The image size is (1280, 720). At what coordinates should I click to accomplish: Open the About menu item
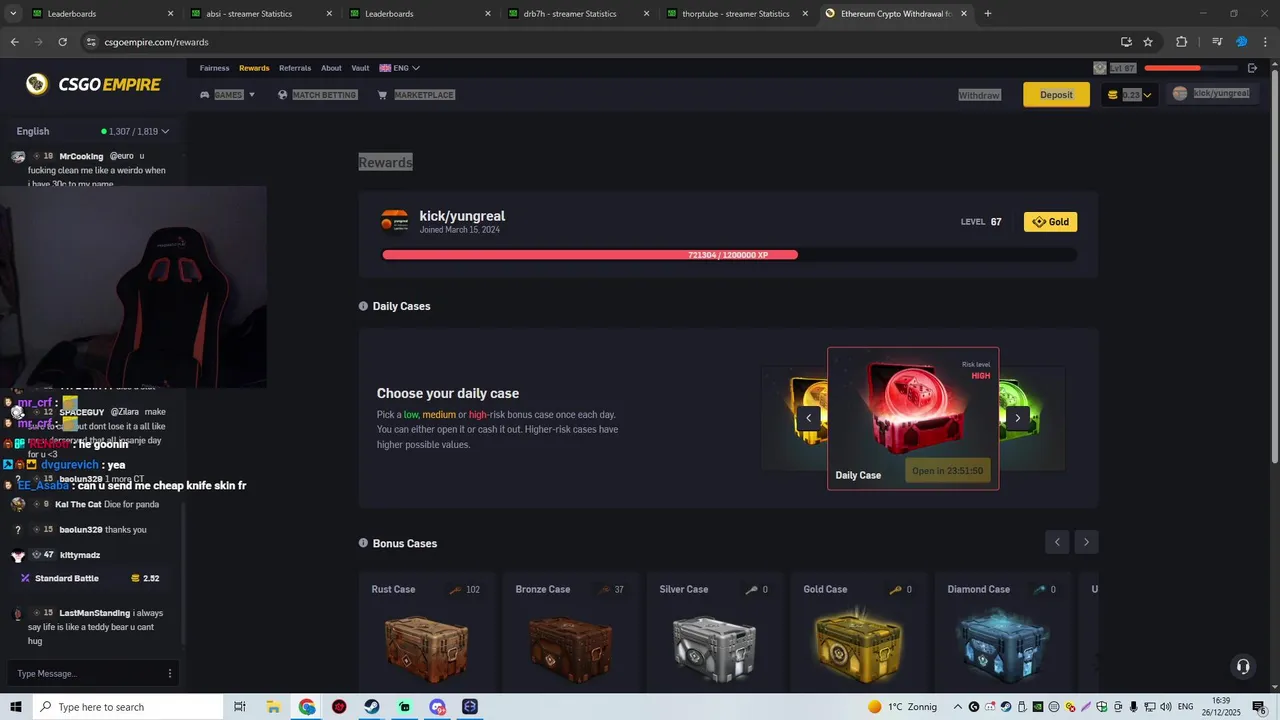331,68
